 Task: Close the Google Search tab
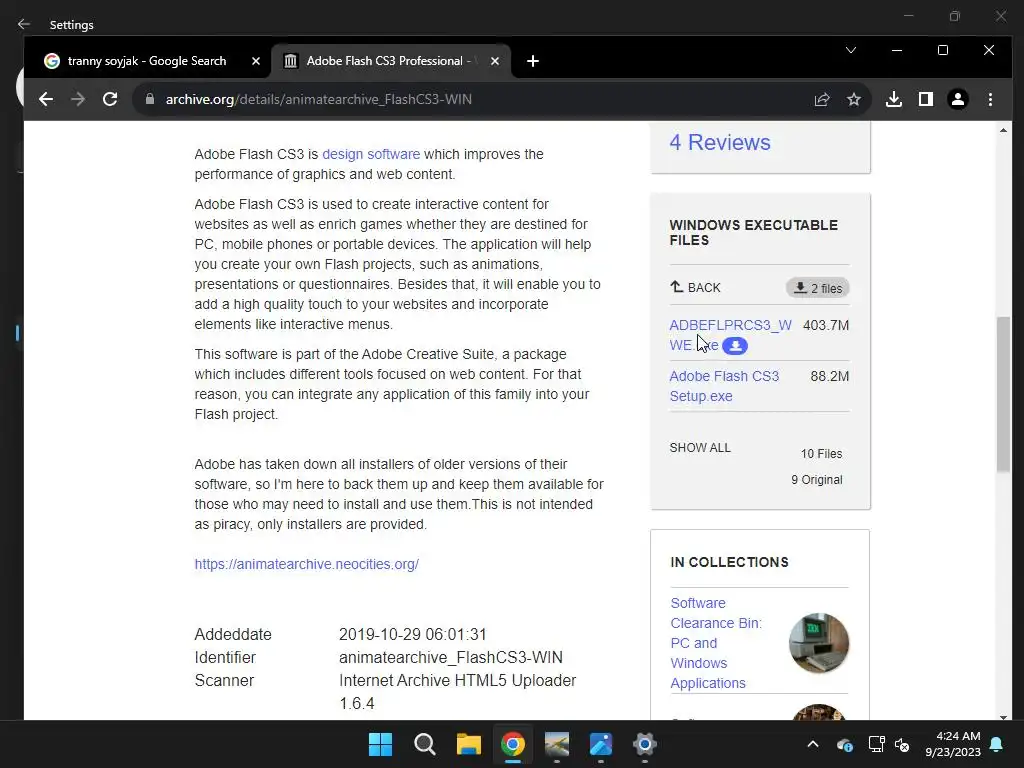(255, 61)
